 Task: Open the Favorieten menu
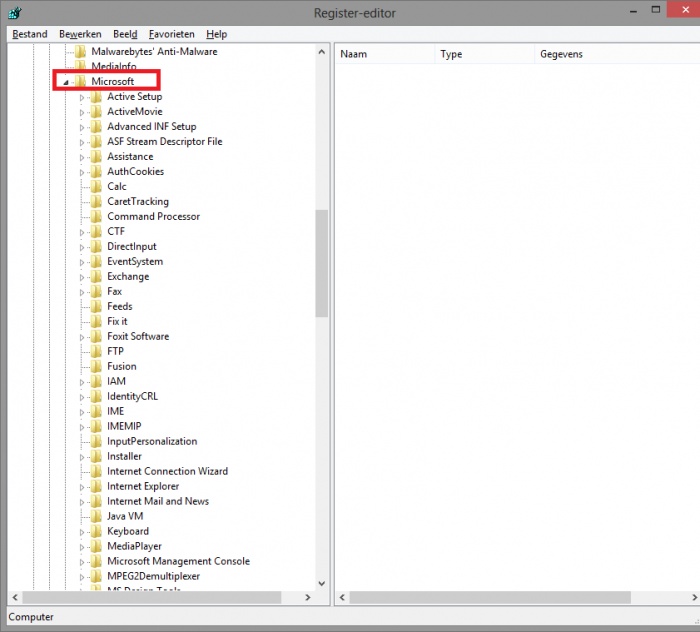point(171,34)
